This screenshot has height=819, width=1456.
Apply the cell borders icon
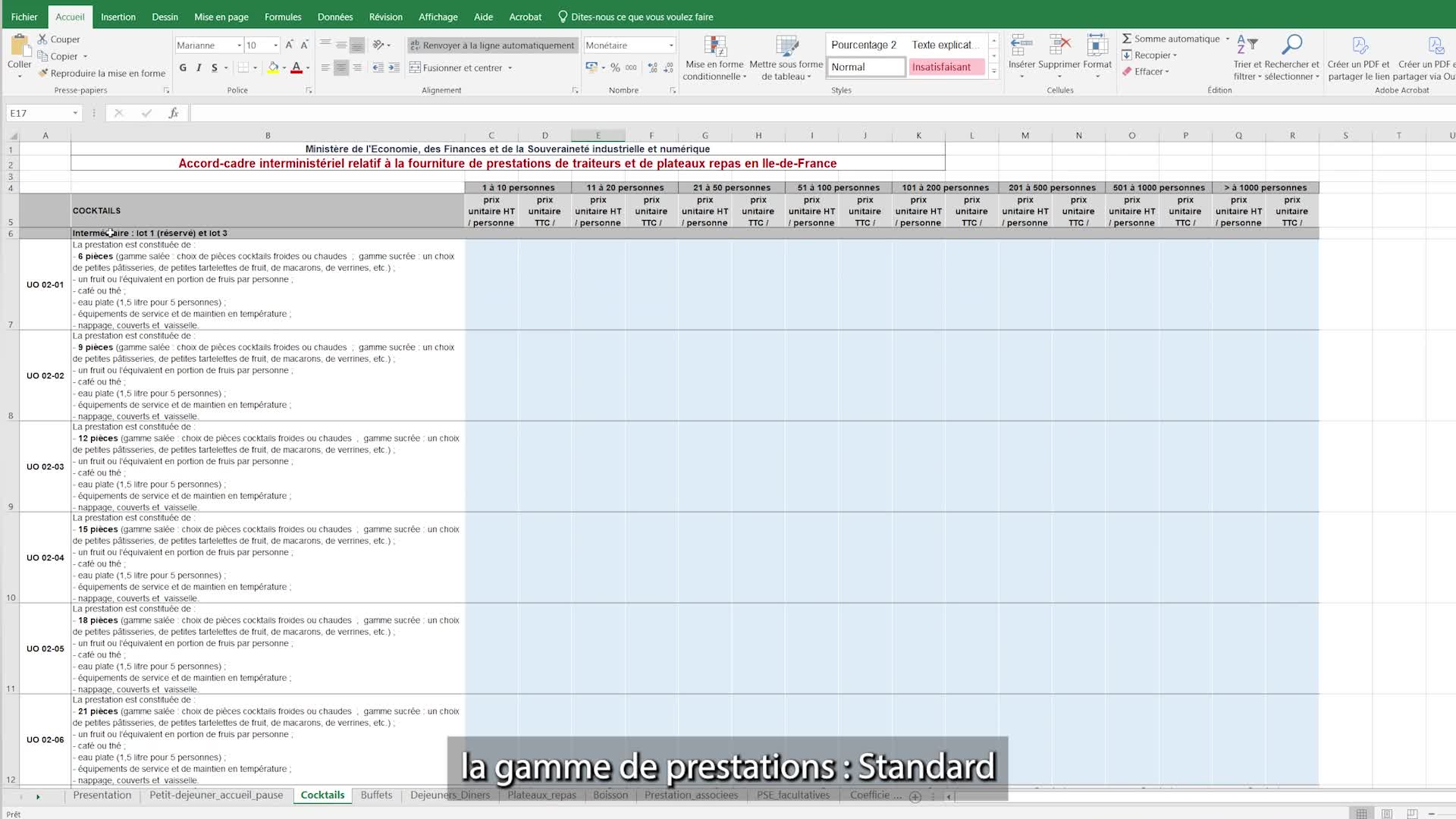[243, 67]
